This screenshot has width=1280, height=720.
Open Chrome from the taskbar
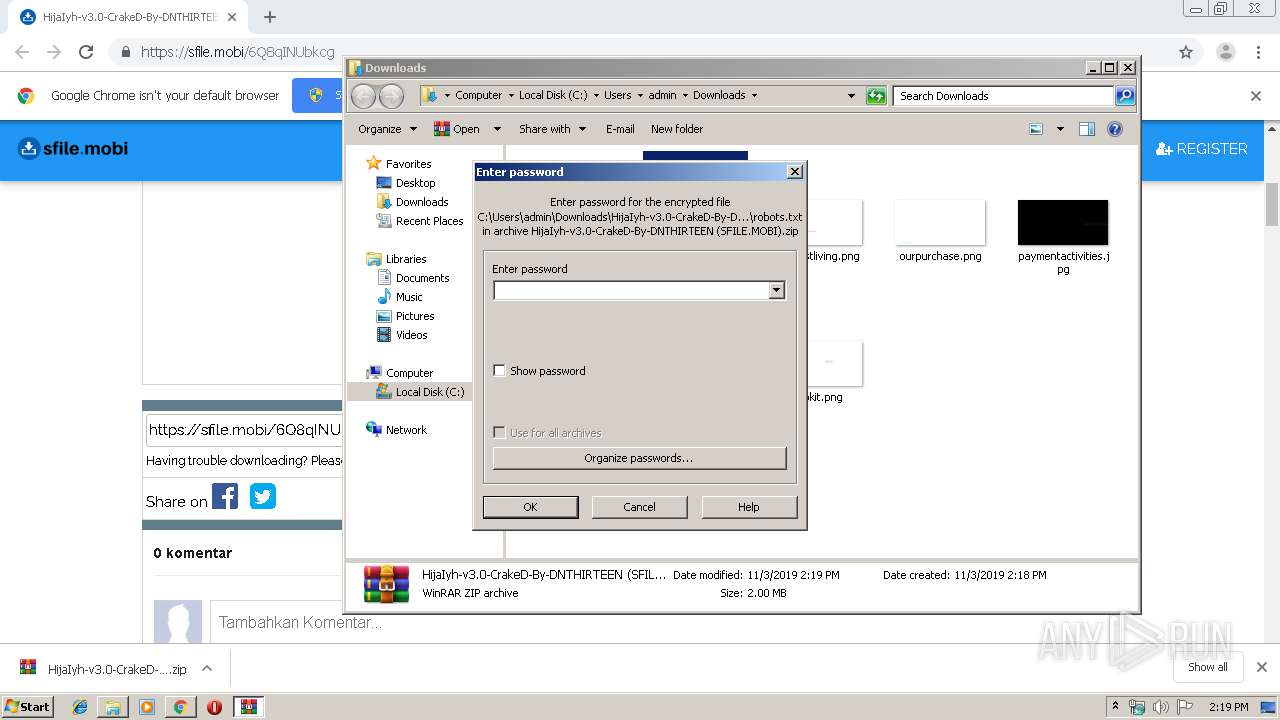180,707
